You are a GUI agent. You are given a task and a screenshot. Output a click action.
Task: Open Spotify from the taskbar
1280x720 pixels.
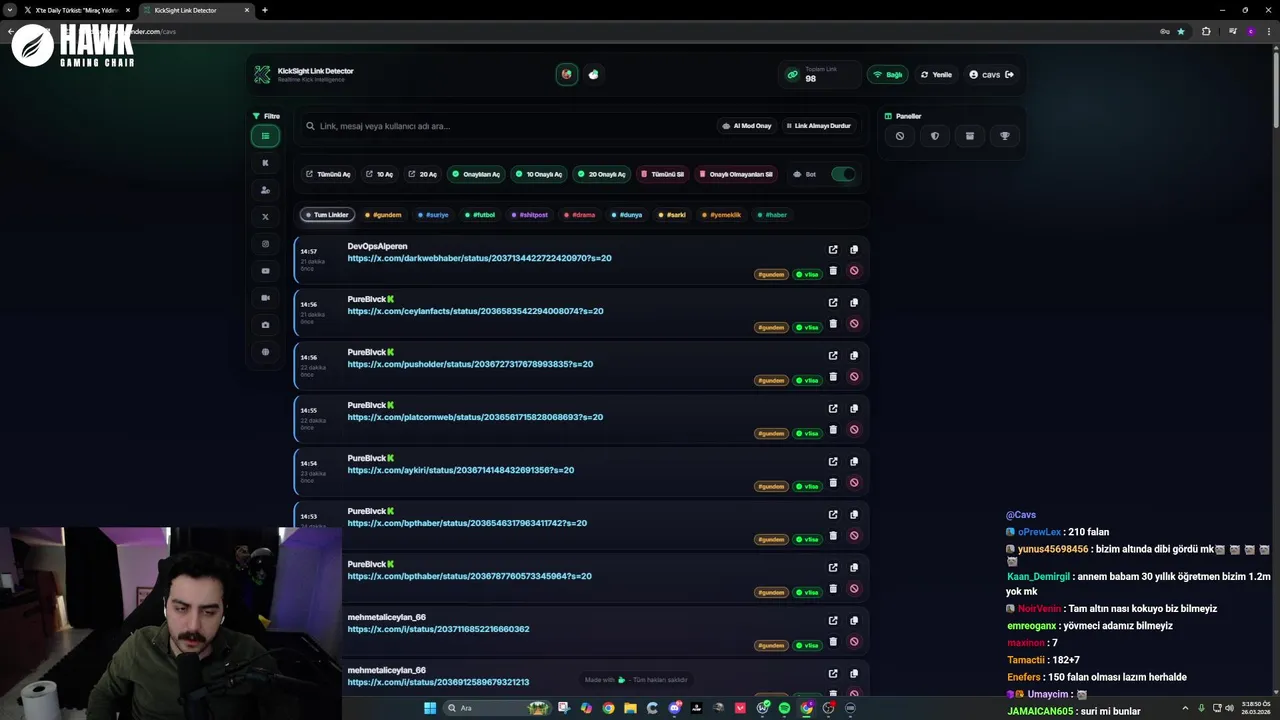tap(784, 708)
